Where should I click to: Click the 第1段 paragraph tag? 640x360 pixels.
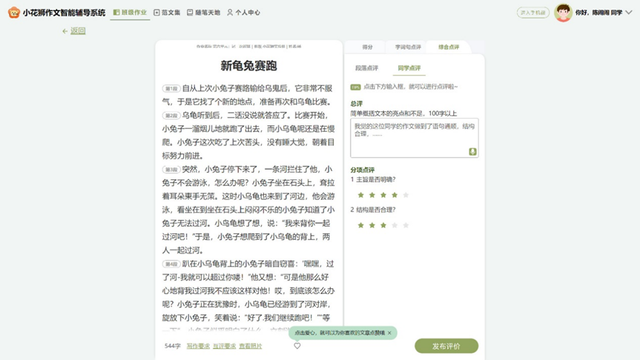(x=171, y=89)
